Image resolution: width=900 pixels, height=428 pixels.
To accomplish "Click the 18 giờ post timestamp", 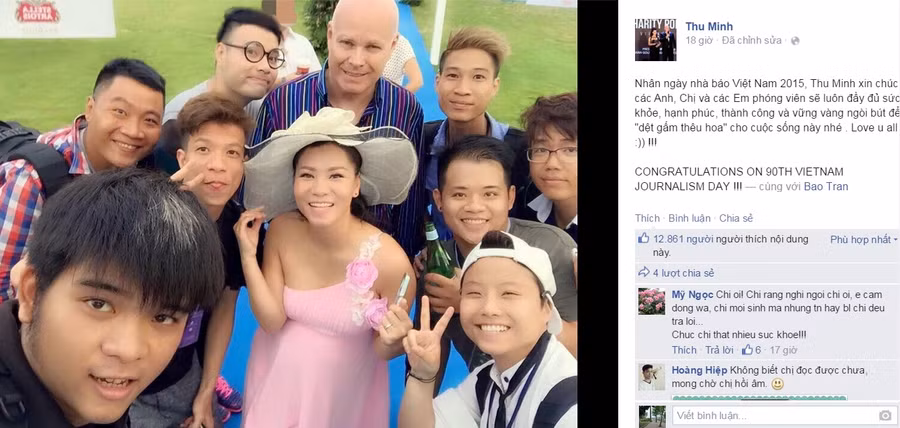I will (699, 41).
